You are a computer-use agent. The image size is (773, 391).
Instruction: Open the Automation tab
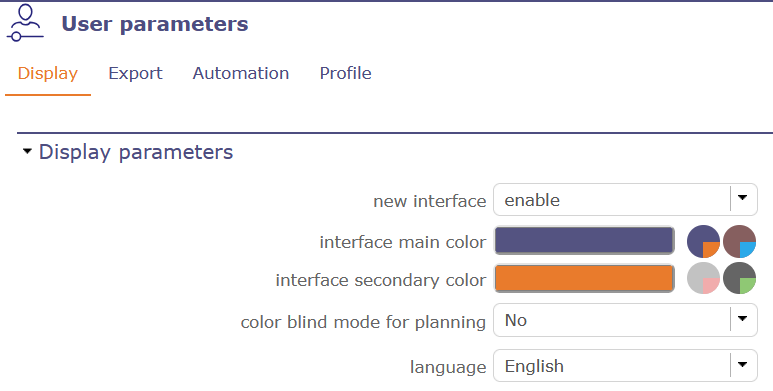tap(241, 73)
